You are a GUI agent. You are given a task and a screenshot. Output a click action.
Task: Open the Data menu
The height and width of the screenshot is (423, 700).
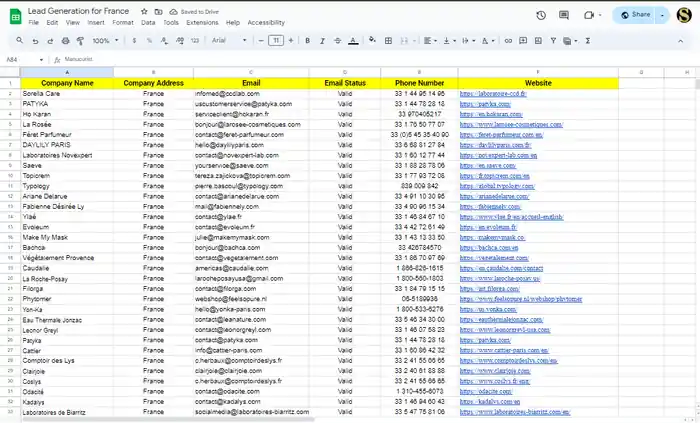(148, 22)
